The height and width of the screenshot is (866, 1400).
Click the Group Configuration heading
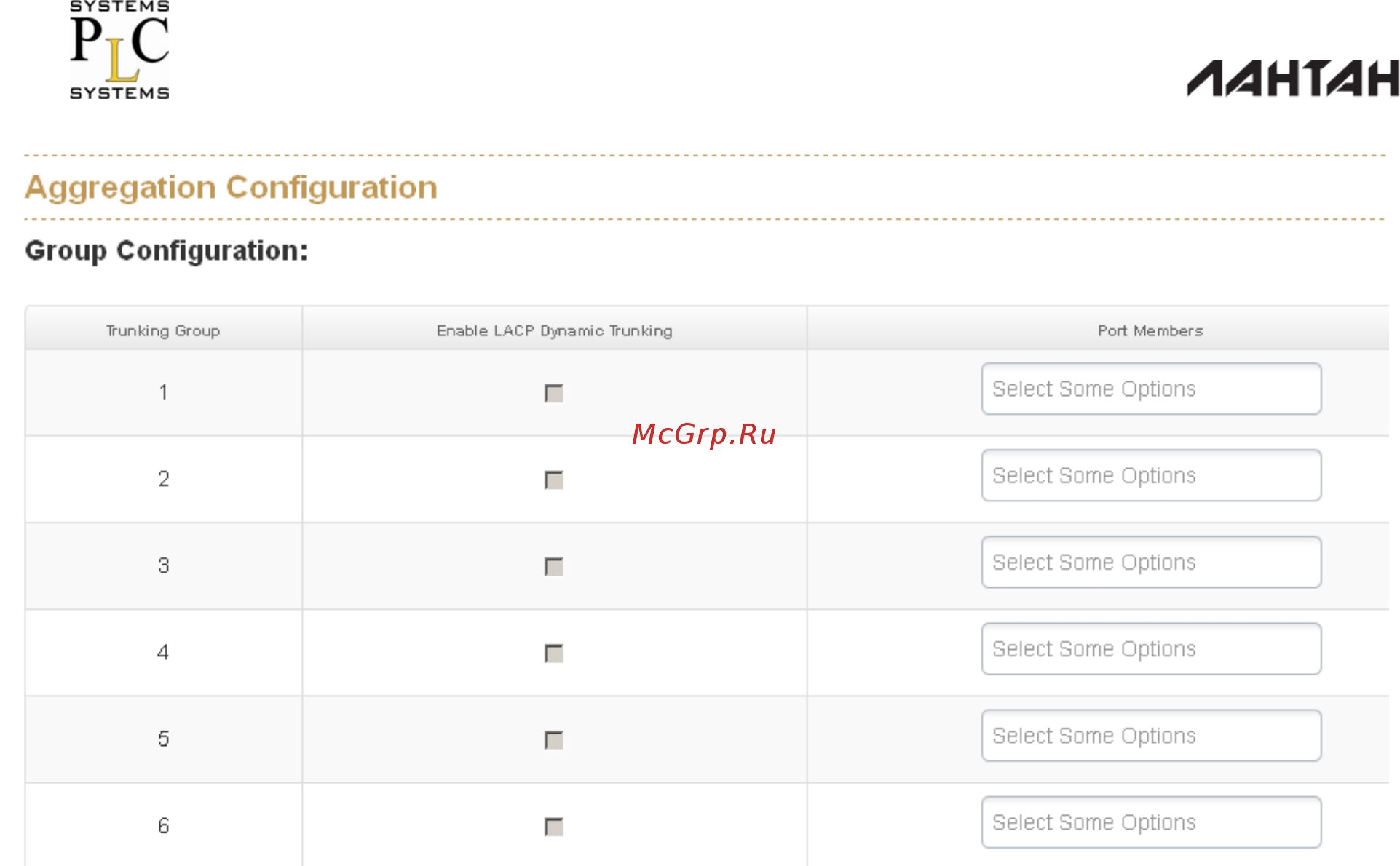167,250
